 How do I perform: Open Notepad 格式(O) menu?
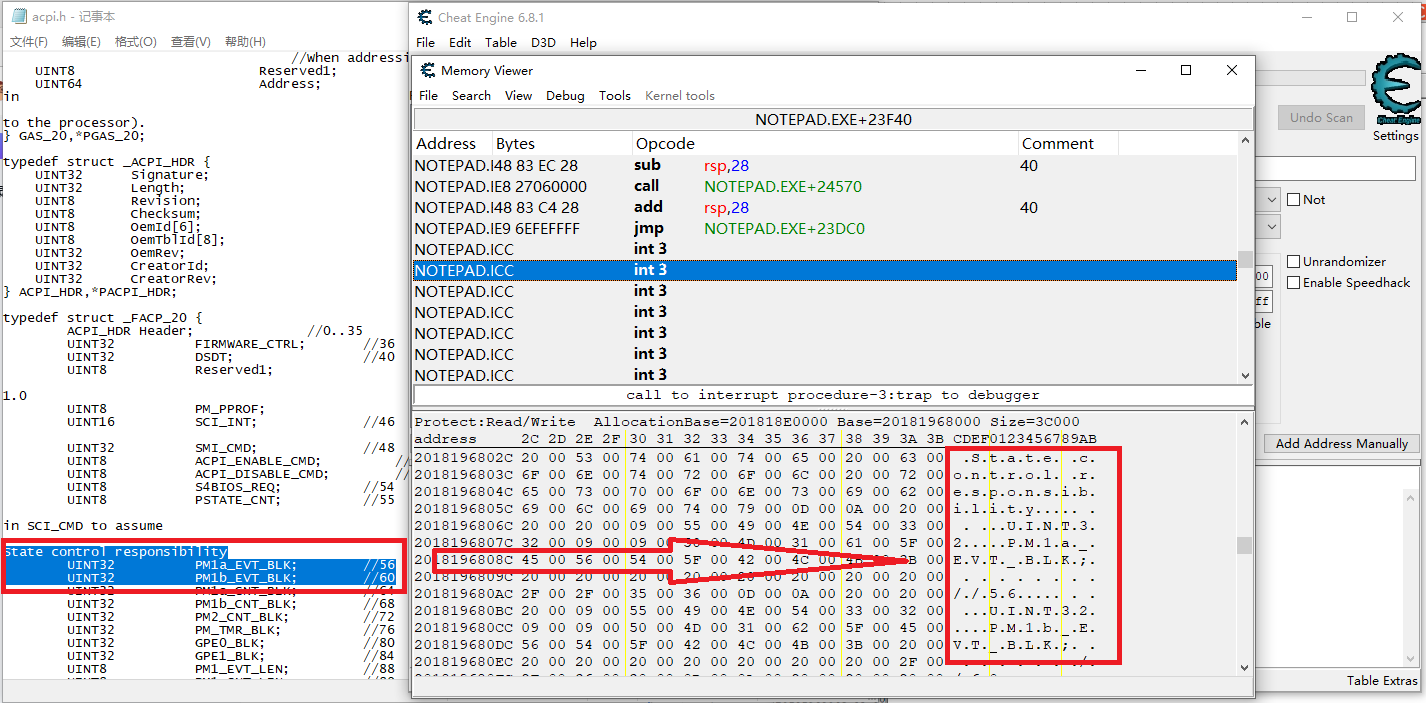[136, 41]
